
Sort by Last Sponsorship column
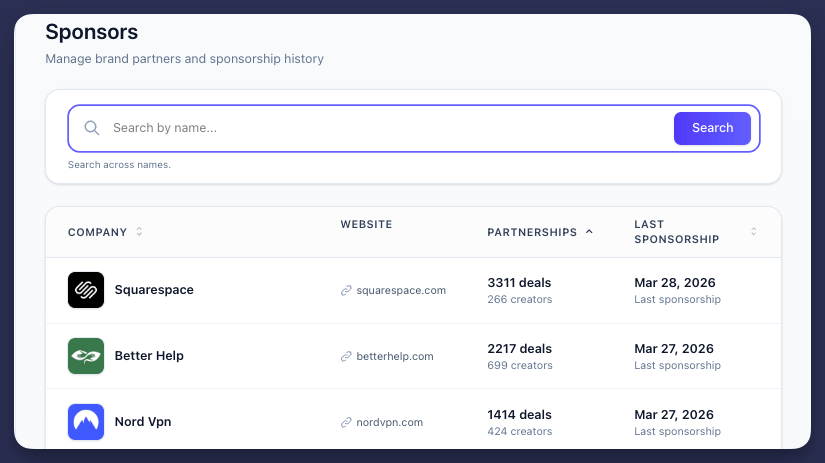pos(695,232)
